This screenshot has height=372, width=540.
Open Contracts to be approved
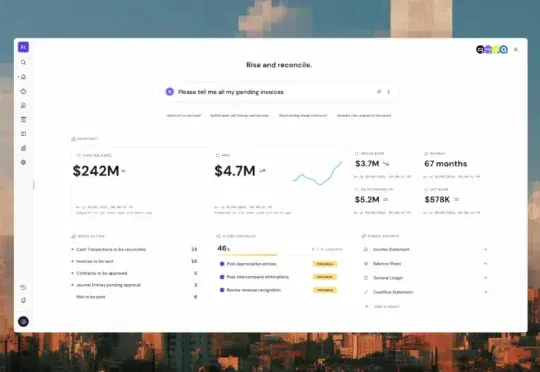pyautogui.click(x=134, y=273)
